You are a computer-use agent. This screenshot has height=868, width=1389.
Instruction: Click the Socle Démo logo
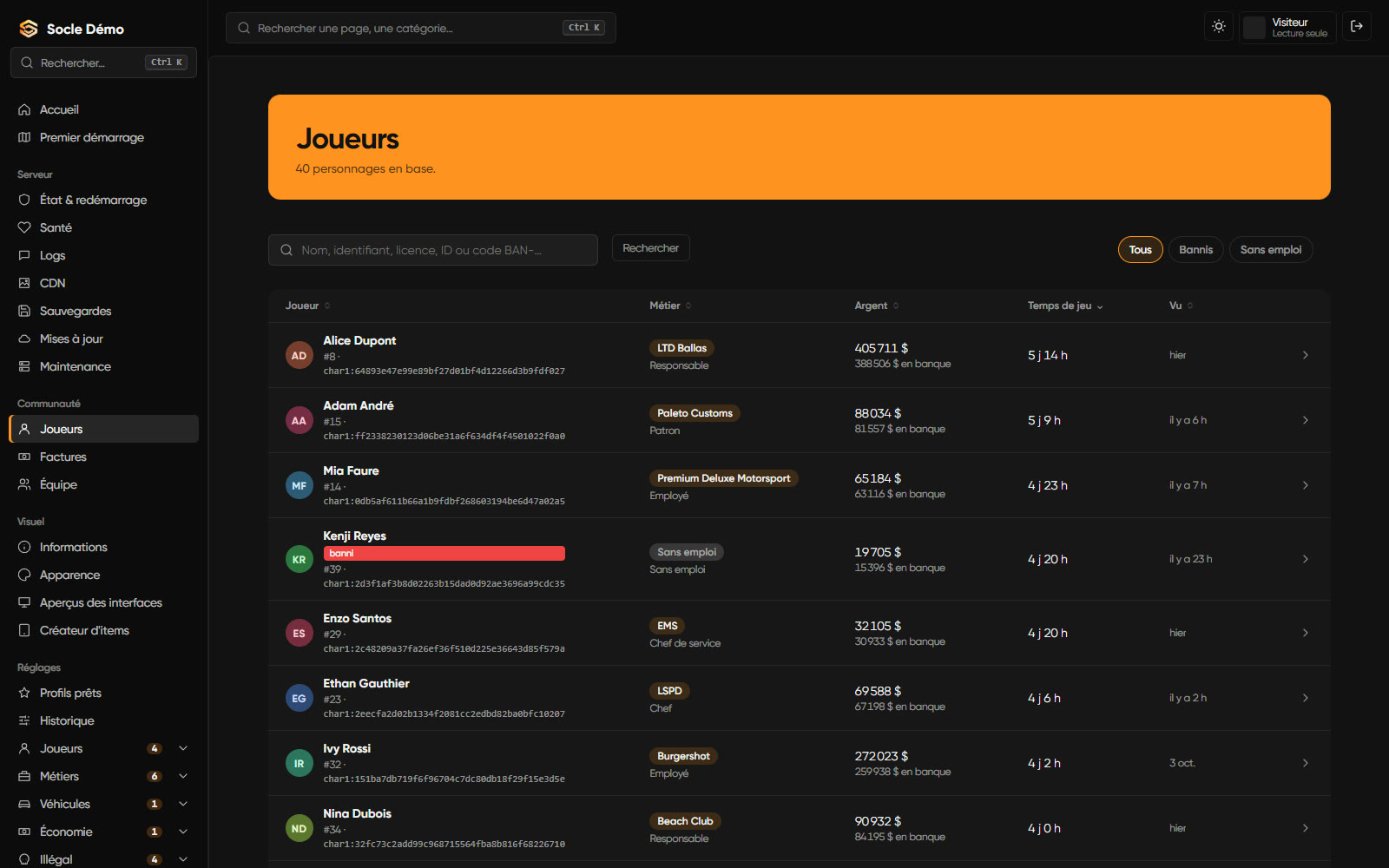coord(29,29)
